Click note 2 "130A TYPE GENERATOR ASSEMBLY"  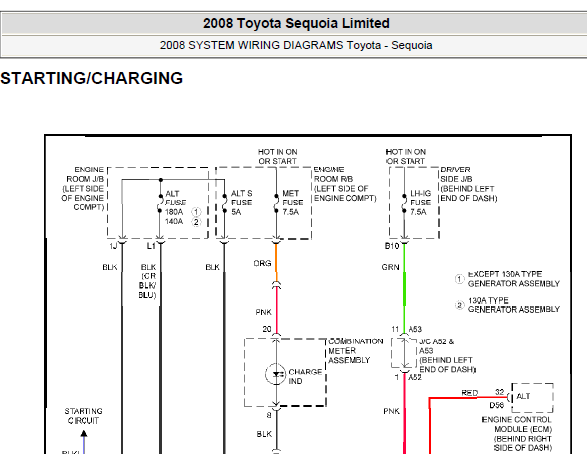(514, 305)
